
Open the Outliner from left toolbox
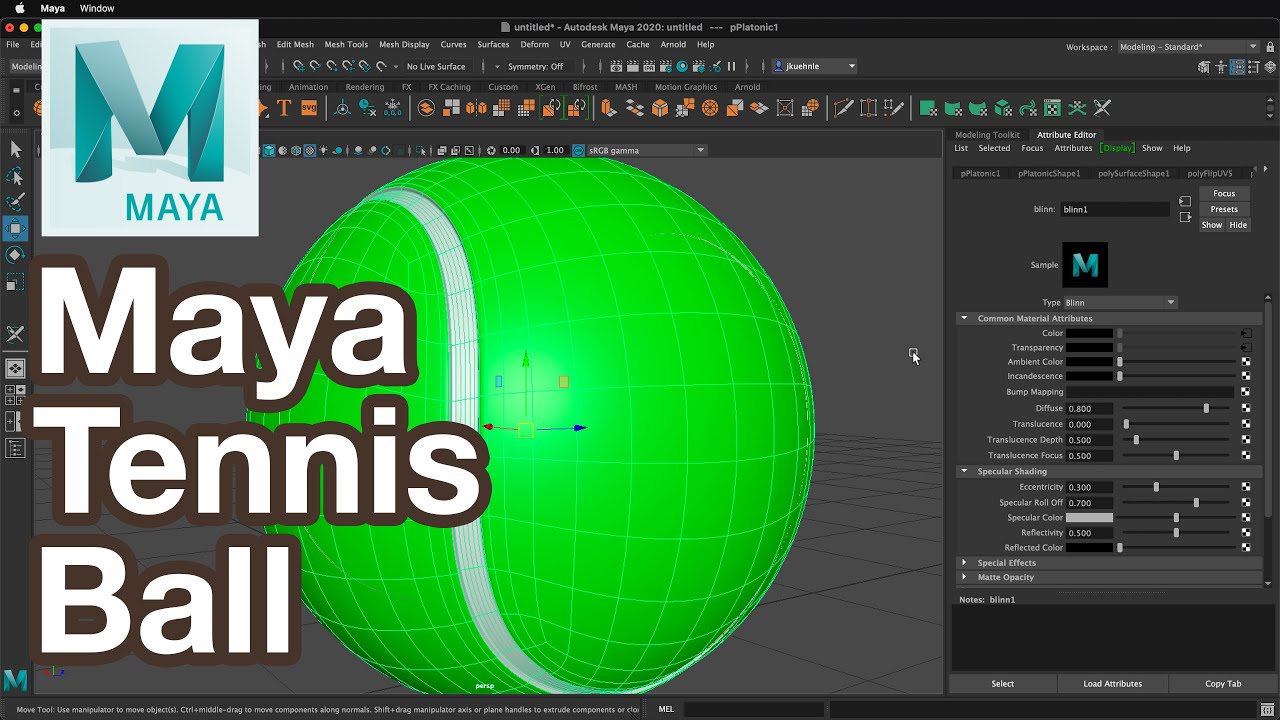point(15,449)
